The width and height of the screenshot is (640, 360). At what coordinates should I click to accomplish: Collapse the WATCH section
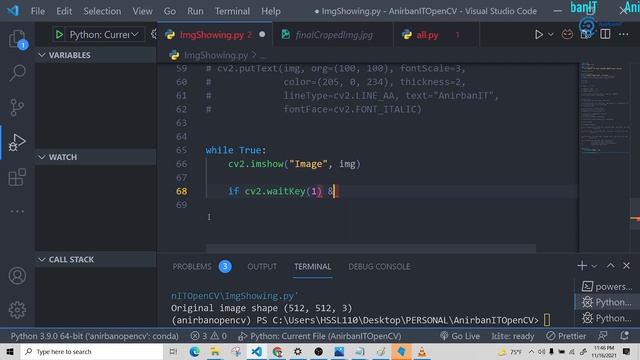[96, 157]
